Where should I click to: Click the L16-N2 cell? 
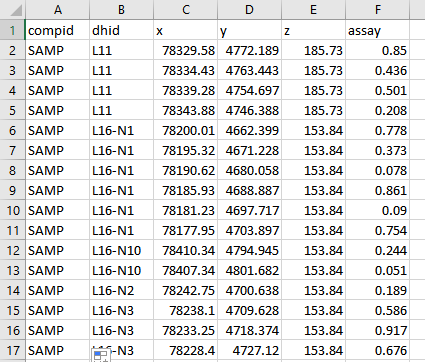[121, 290]
